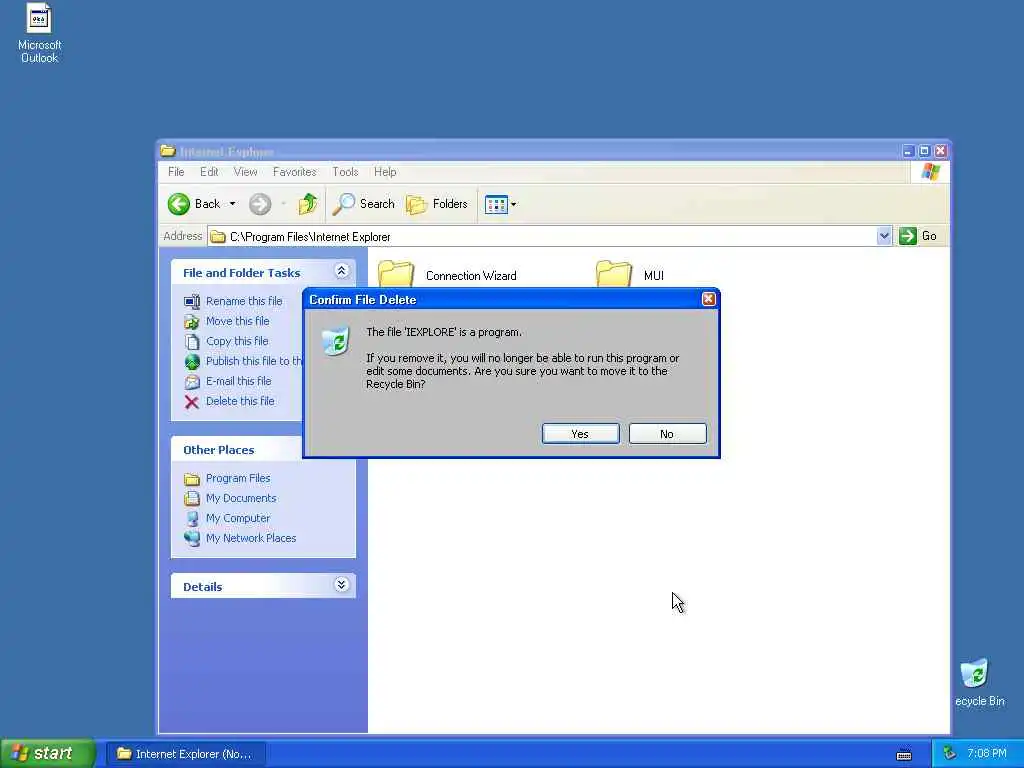This screenshot has width=1024, height=768.
Task: Open the Microsoft Outlook desktop icon
Action: tap(39, 33)
